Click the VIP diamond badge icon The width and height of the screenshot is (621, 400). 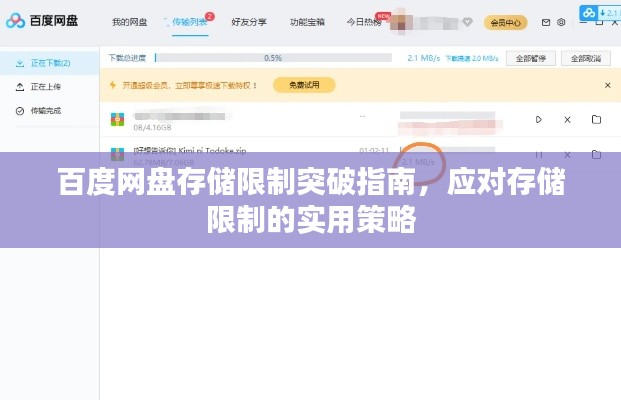[467, 22]
